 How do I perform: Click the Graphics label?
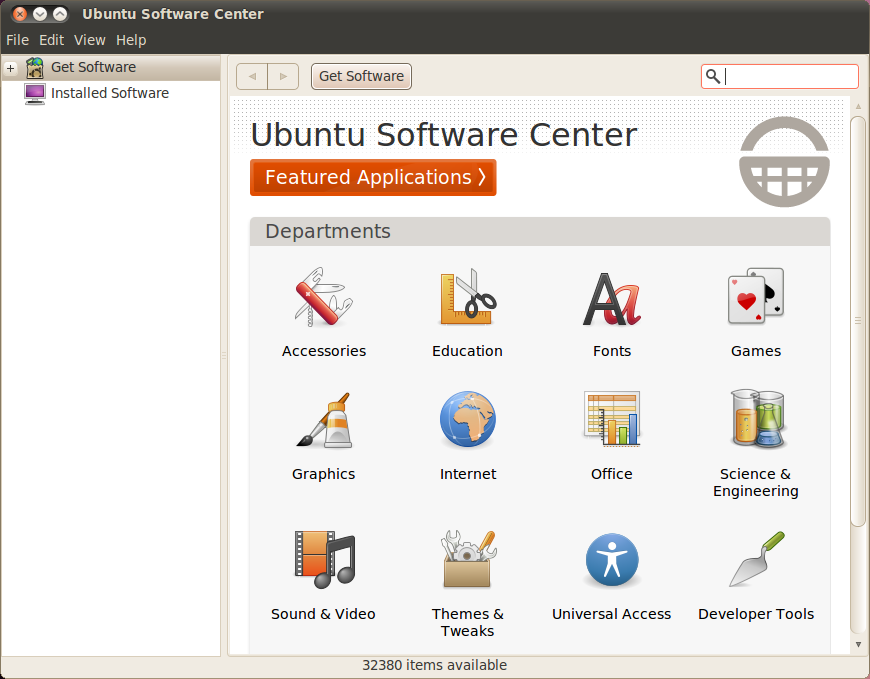pyautogui.click(x=323, y=474)
